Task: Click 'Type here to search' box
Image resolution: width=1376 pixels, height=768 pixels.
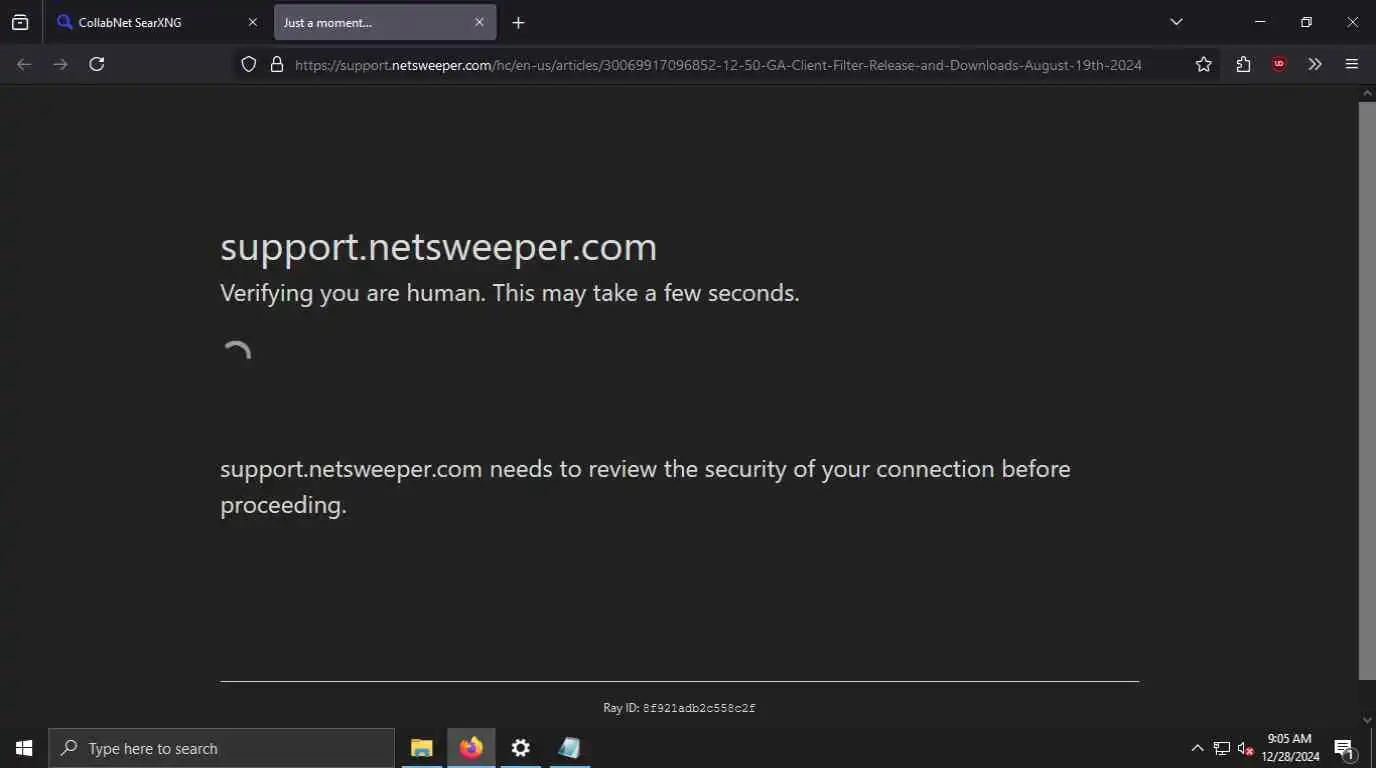Action: click(x=221, y=748)
